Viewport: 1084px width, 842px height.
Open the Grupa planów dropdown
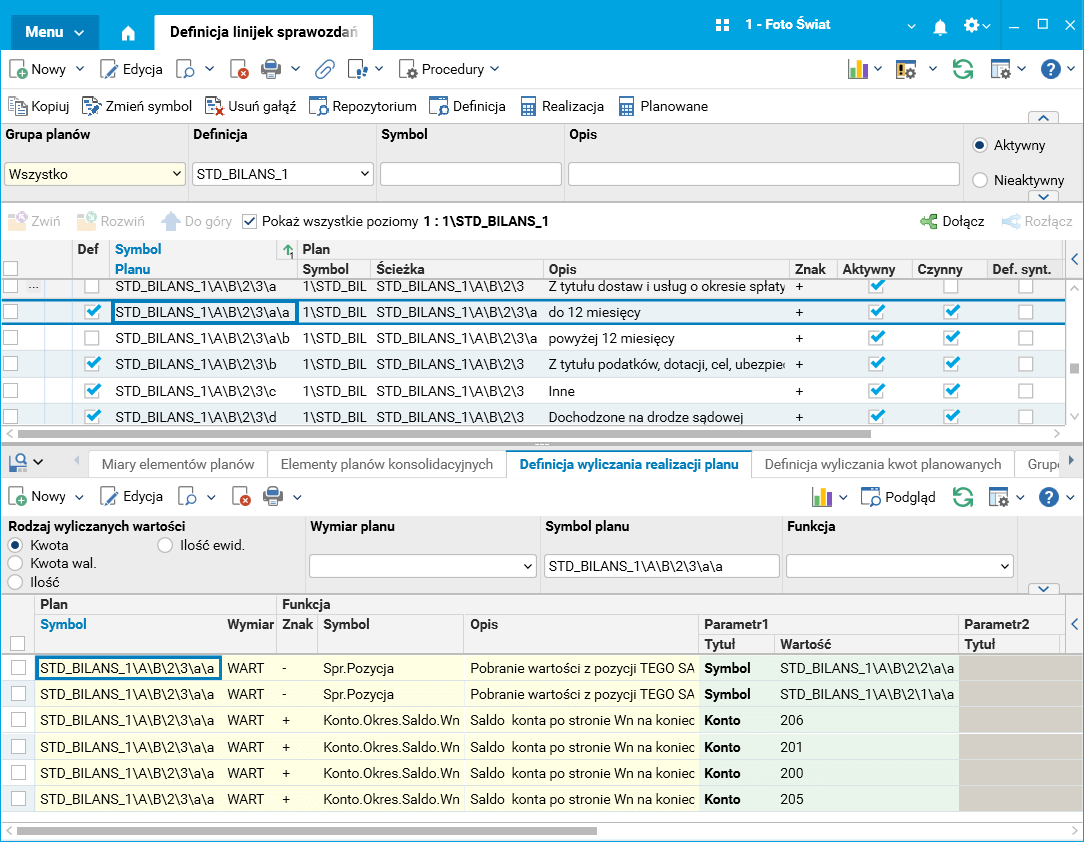pyautogui.click(x=95, y=174)
